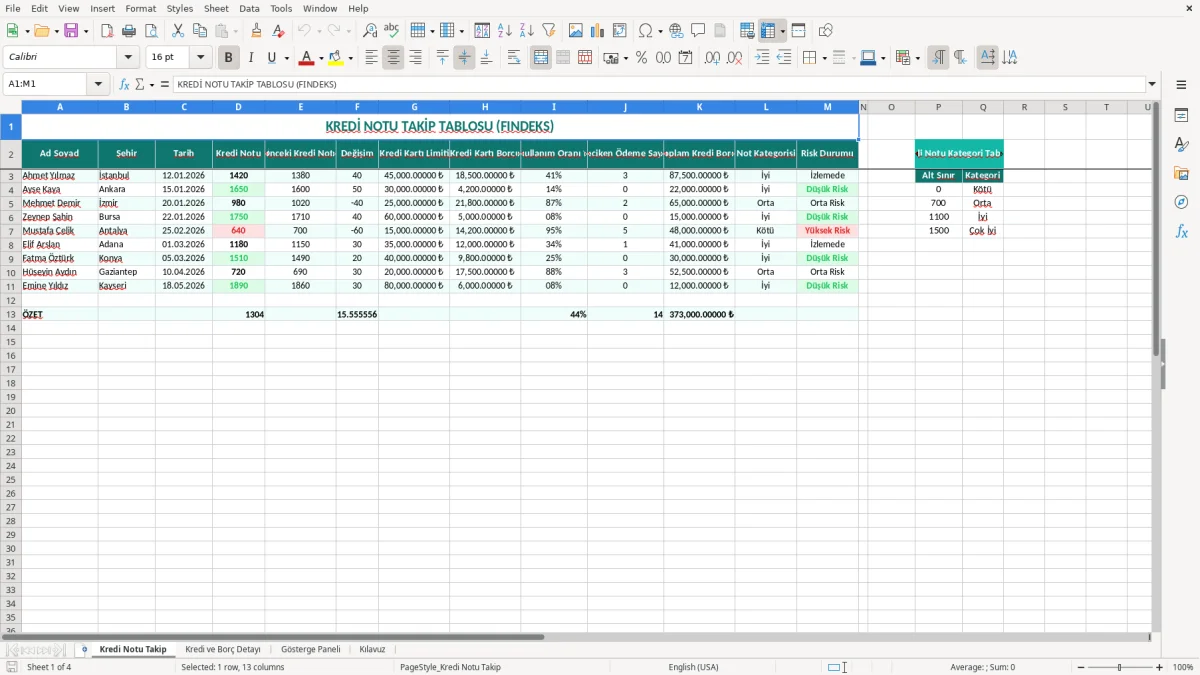Expand the Conditional Formatting dropdown arrow
This screenshot has width=1200, height=675.
pyautogui.click(x=917, y=58)
